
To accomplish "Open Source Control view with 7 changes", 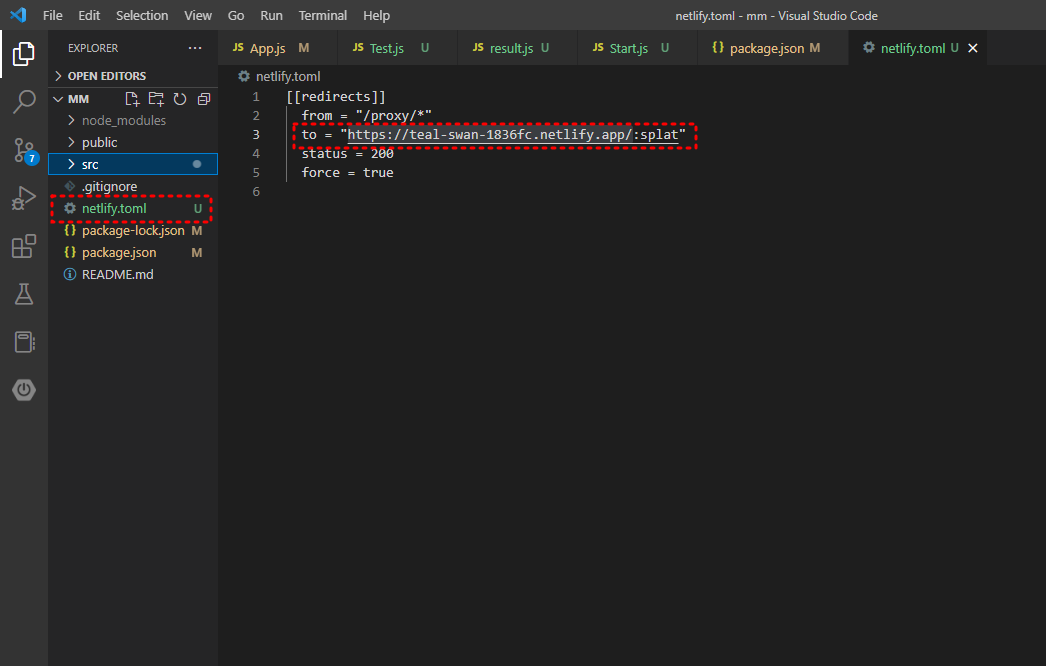I will point(25,151).
